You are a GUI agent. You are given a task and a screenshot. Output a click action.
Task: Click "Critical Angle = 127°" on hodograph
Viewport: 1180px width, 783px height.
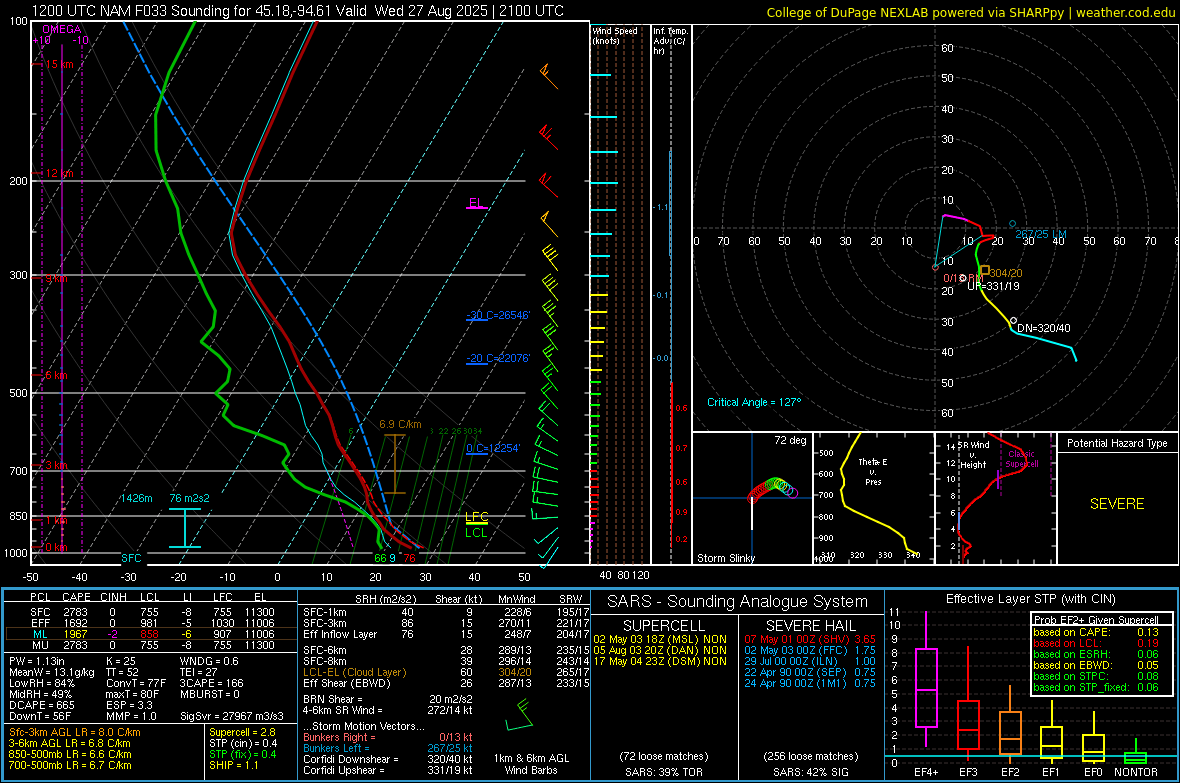point(754,402)
